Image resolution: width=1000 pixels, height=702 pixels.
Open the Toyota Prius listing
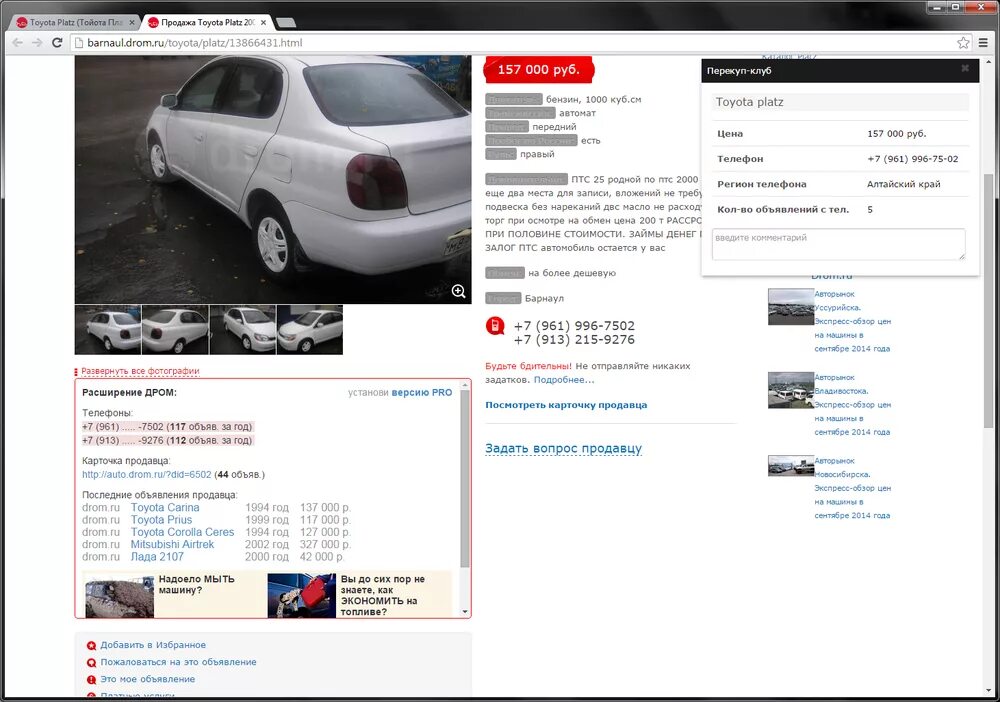coord(161,520)
